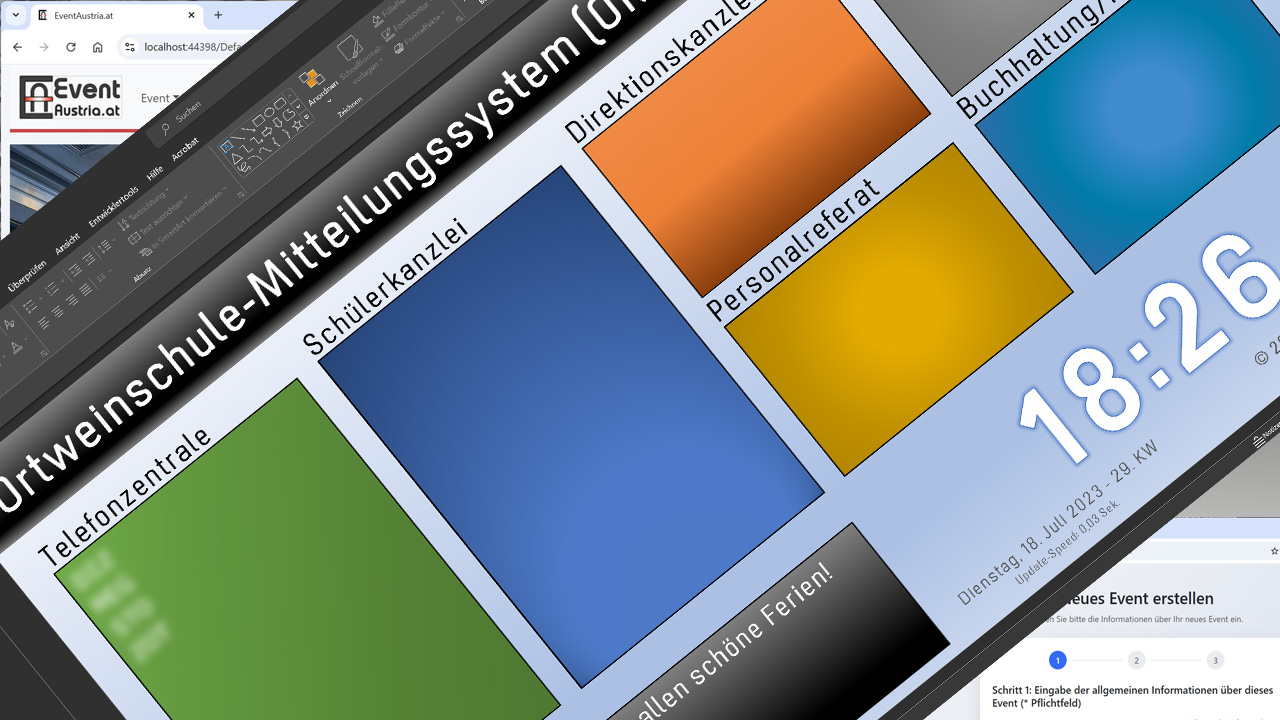This screenshot has height=720, width=1280.
Task: Click the Notizen button in PowerPoint status bar
Action: 1265,433
